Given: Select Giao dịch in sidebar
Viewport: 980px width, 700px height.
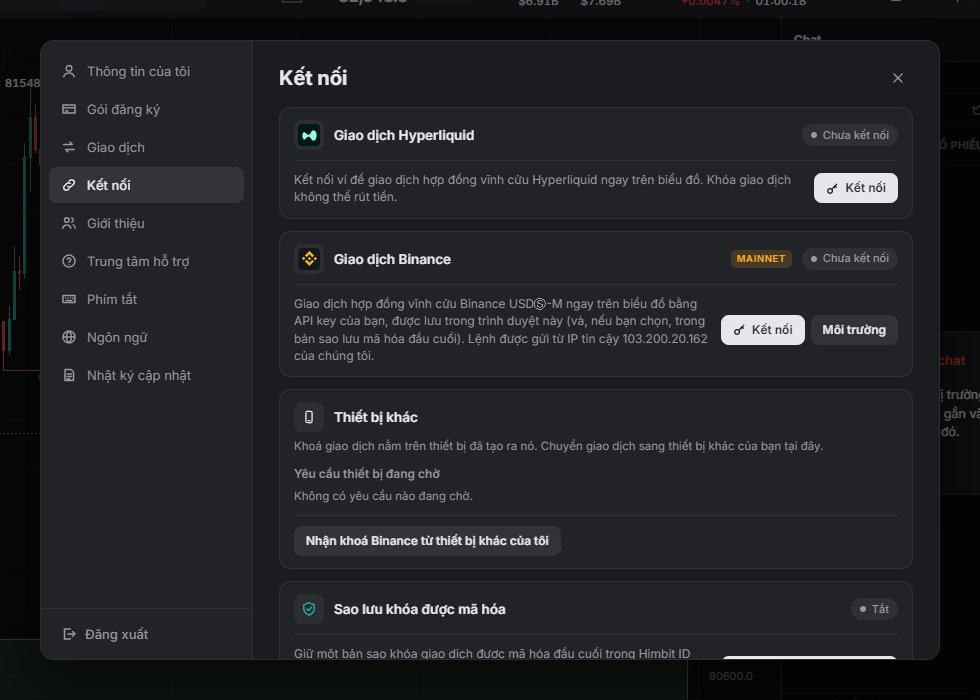Looking at the screenshot, I should [x=146, y=148].
